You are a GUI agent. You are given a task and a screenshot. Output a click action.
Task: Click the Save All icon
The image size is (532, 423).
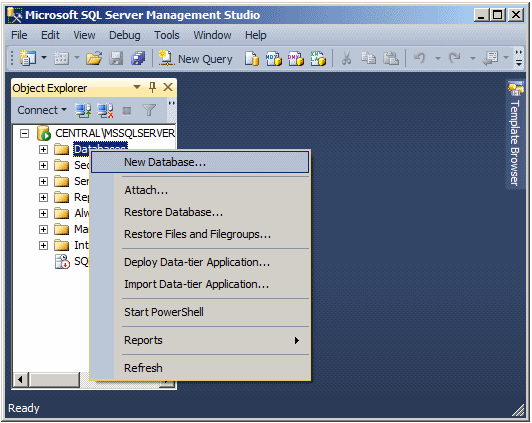(138, 58)
